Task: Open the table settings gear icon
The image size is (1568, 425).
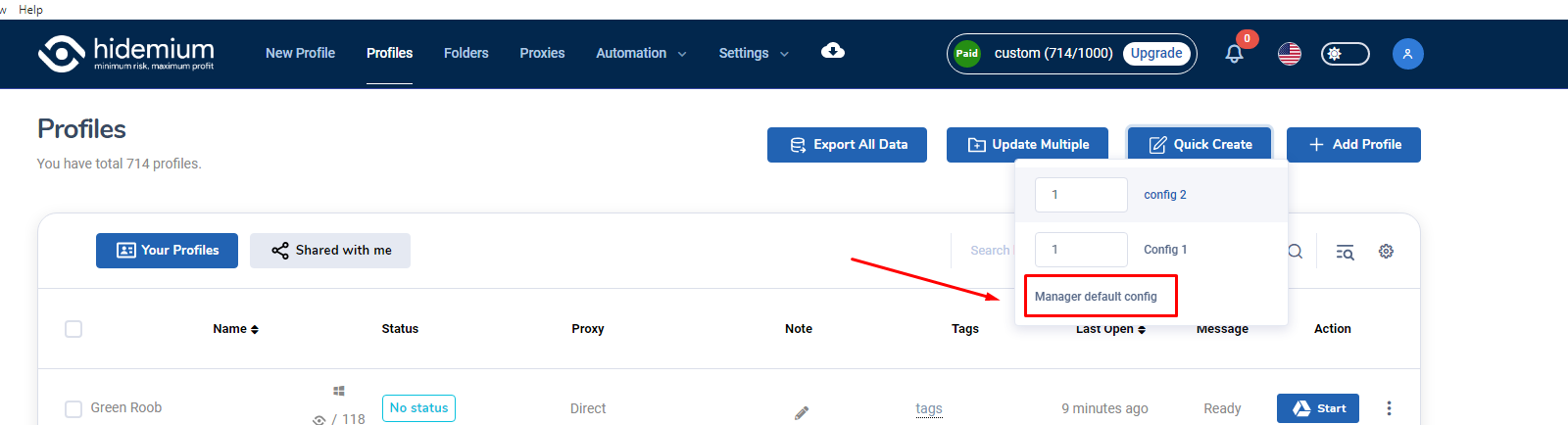Action: tap(1386, 252)
